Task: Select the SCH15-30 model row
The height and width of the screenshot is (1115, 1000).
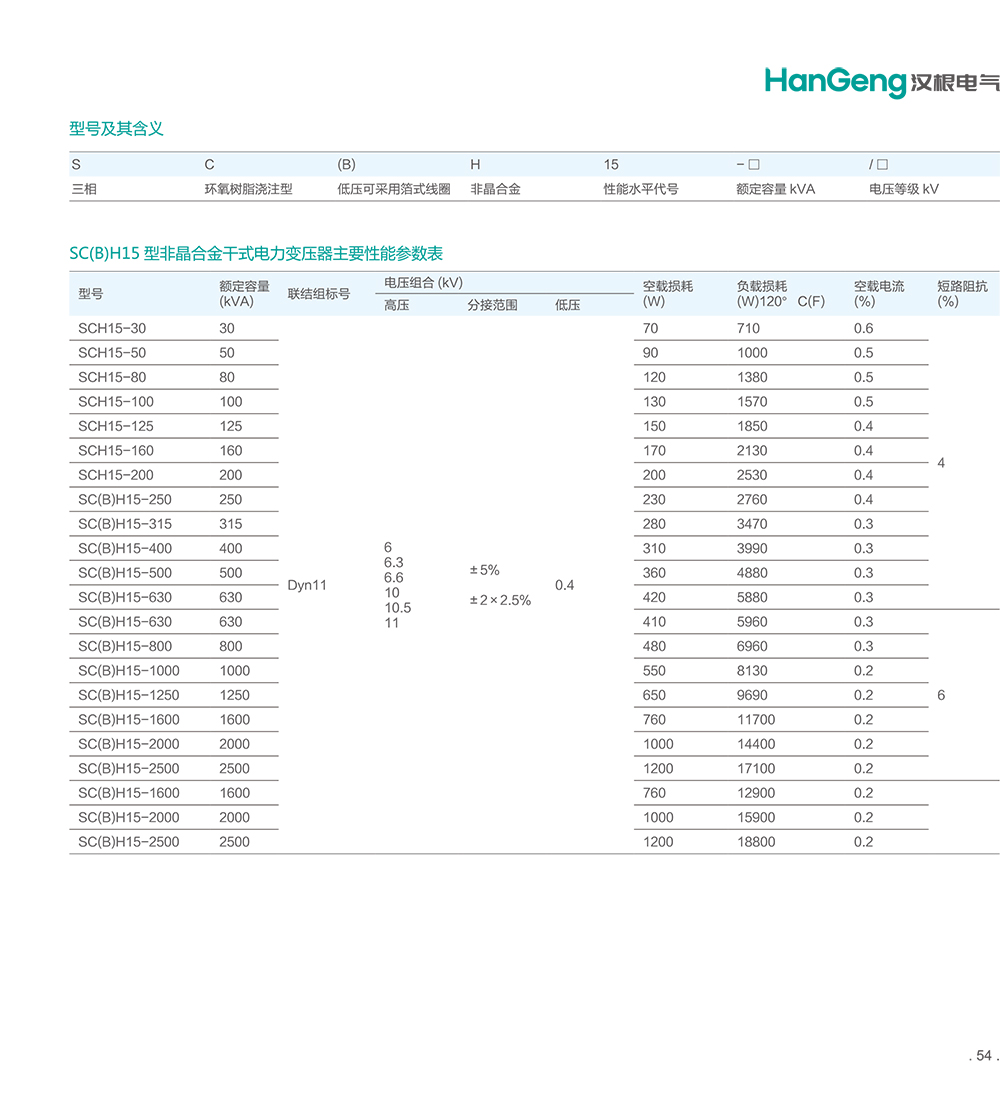Action: coord(110,328)
